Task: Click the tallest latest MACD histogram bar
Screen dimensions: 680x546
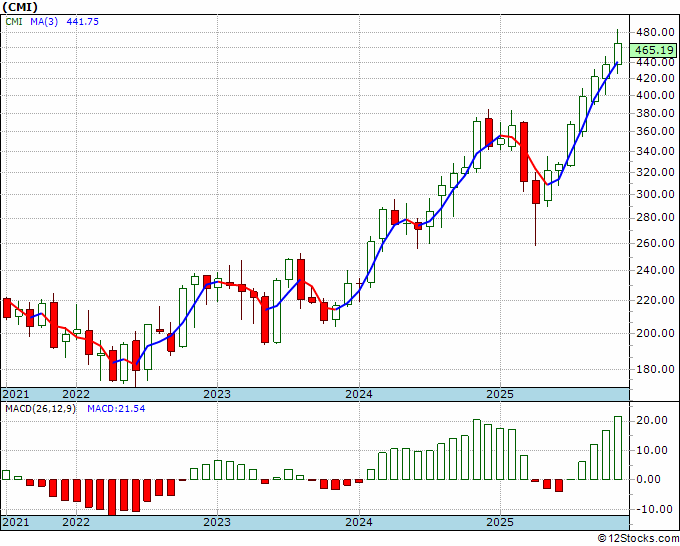Action: (618, 448)
